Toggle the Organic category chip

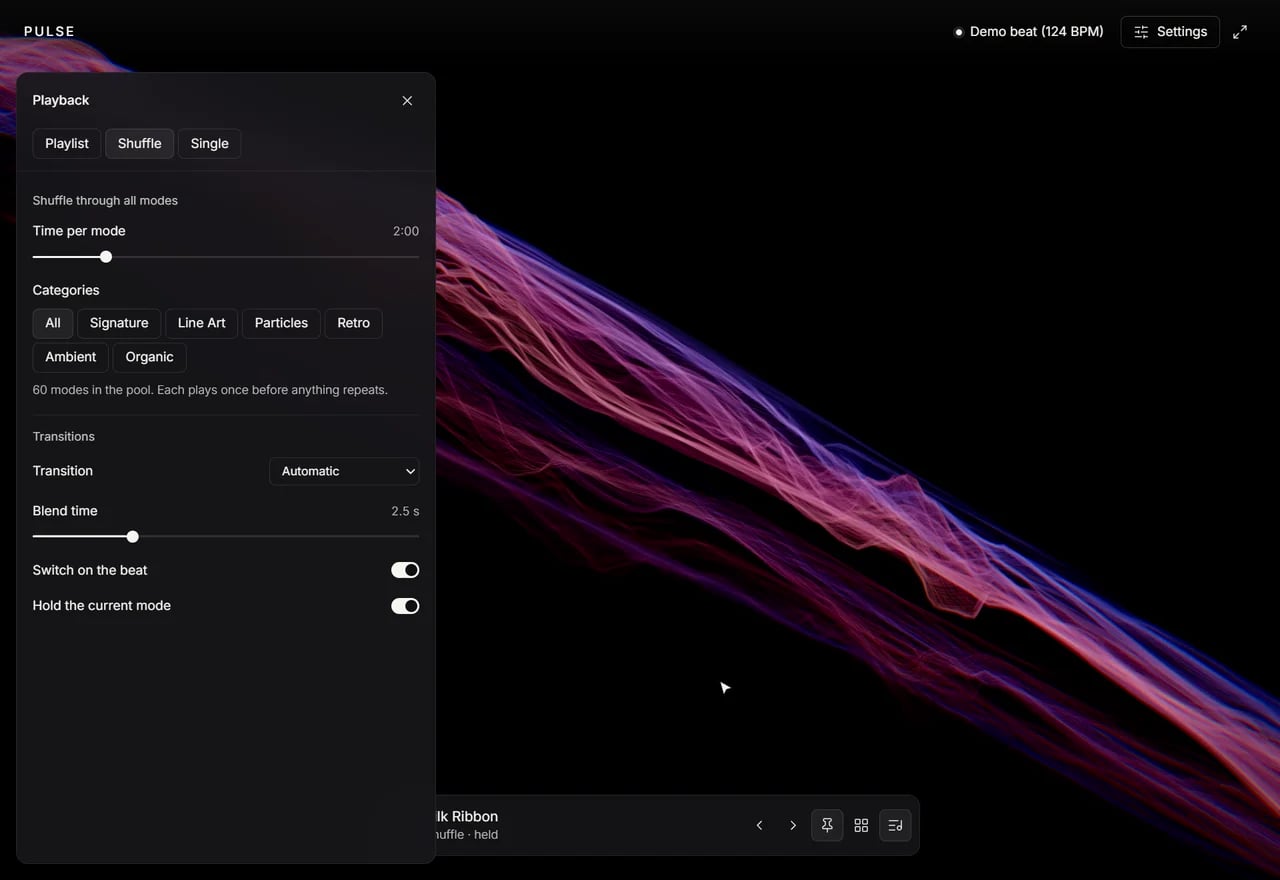(150, 357)
